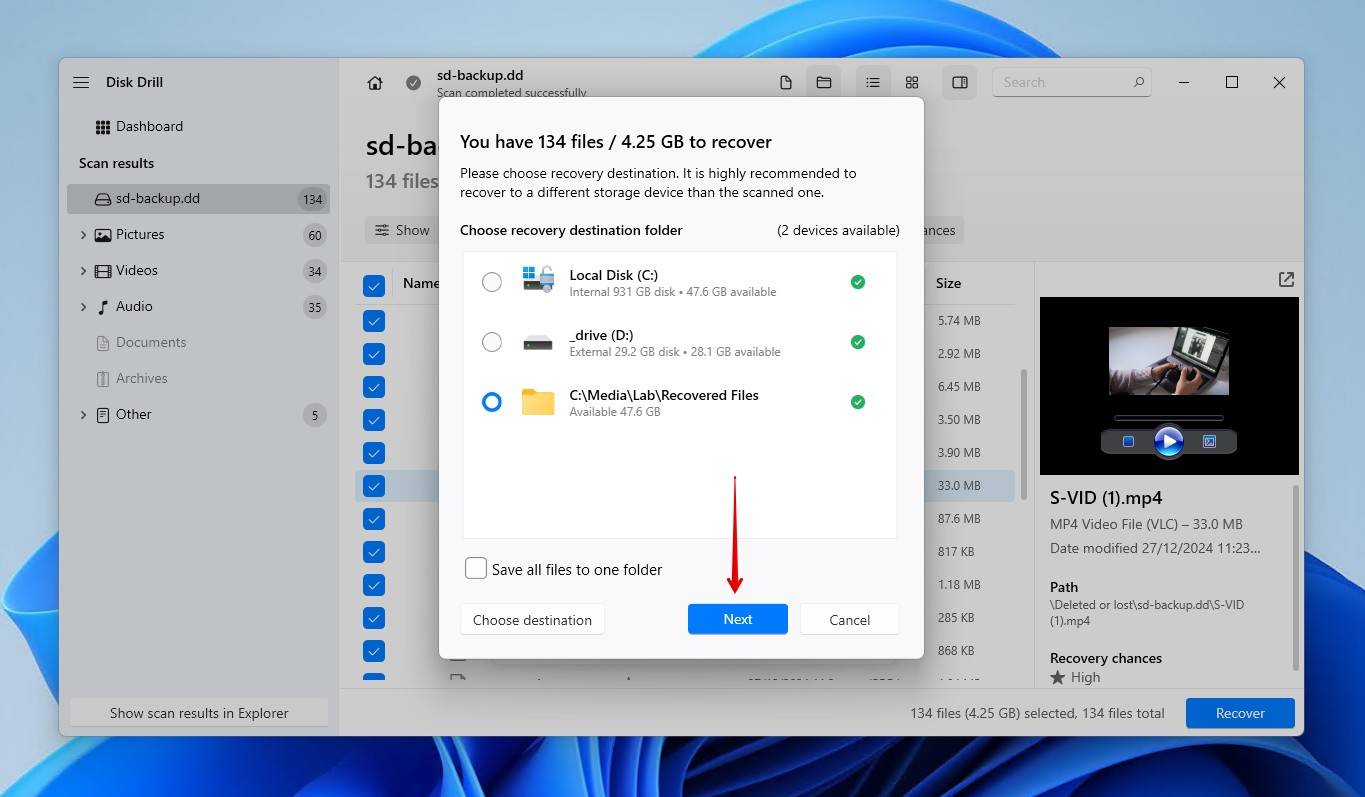
Task: Click the Next button
Action: [x=737, y=619]
